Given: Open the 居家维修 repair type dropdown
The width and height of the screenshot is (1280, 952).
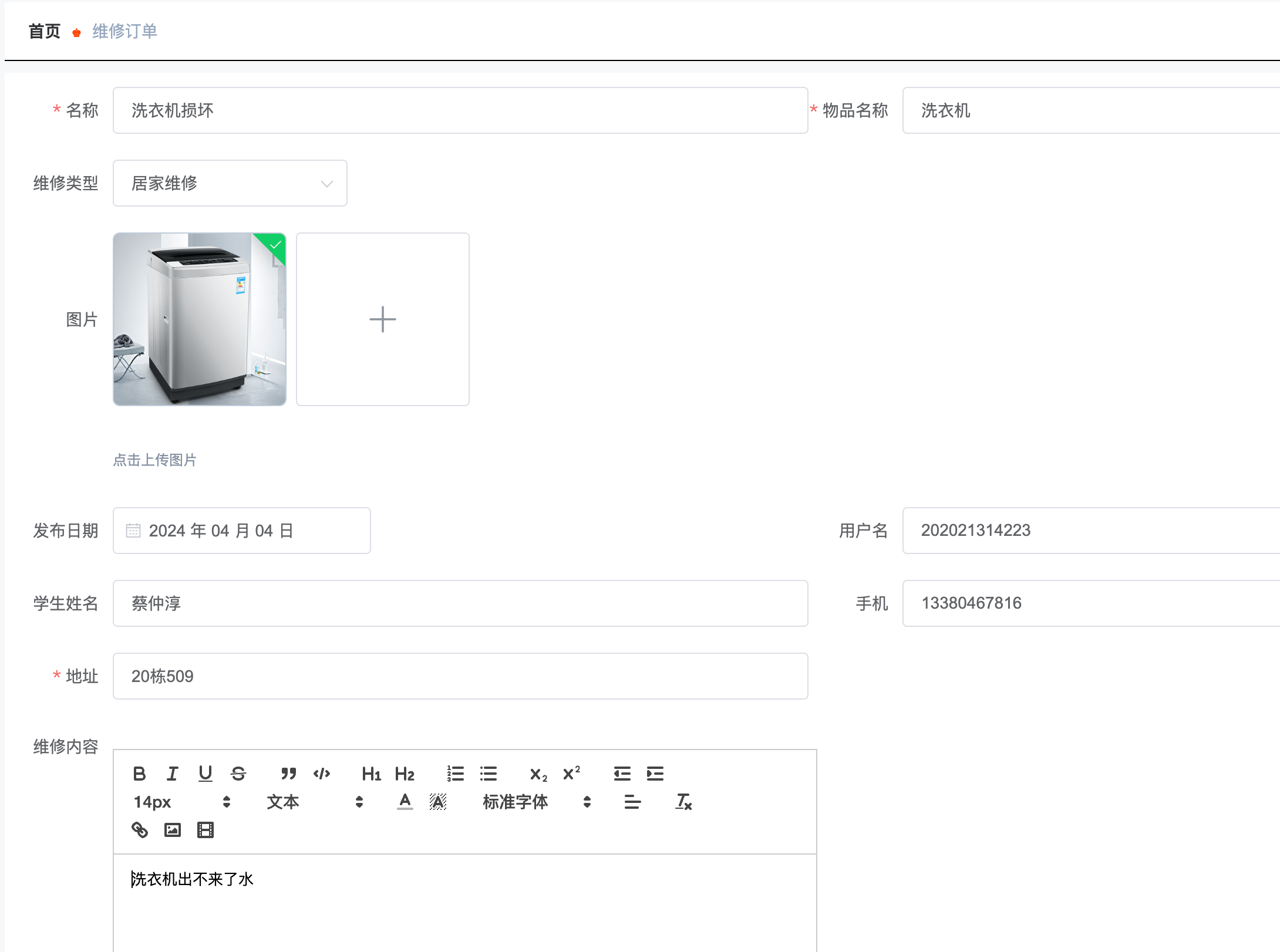Looking at the screenshot, I should pos(230,183).
